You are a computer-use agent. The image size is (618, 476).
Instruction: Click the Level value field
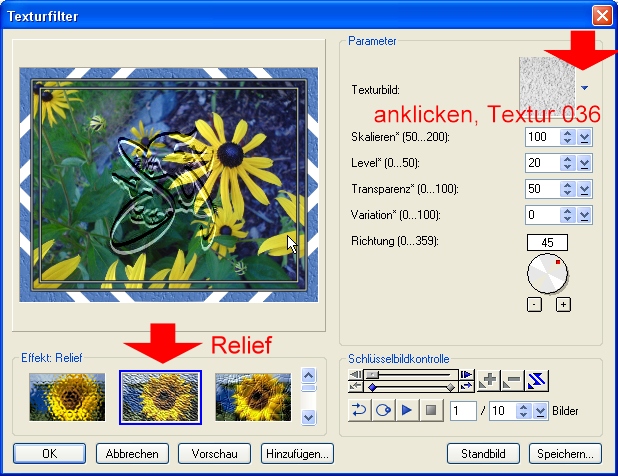point(542,163)
